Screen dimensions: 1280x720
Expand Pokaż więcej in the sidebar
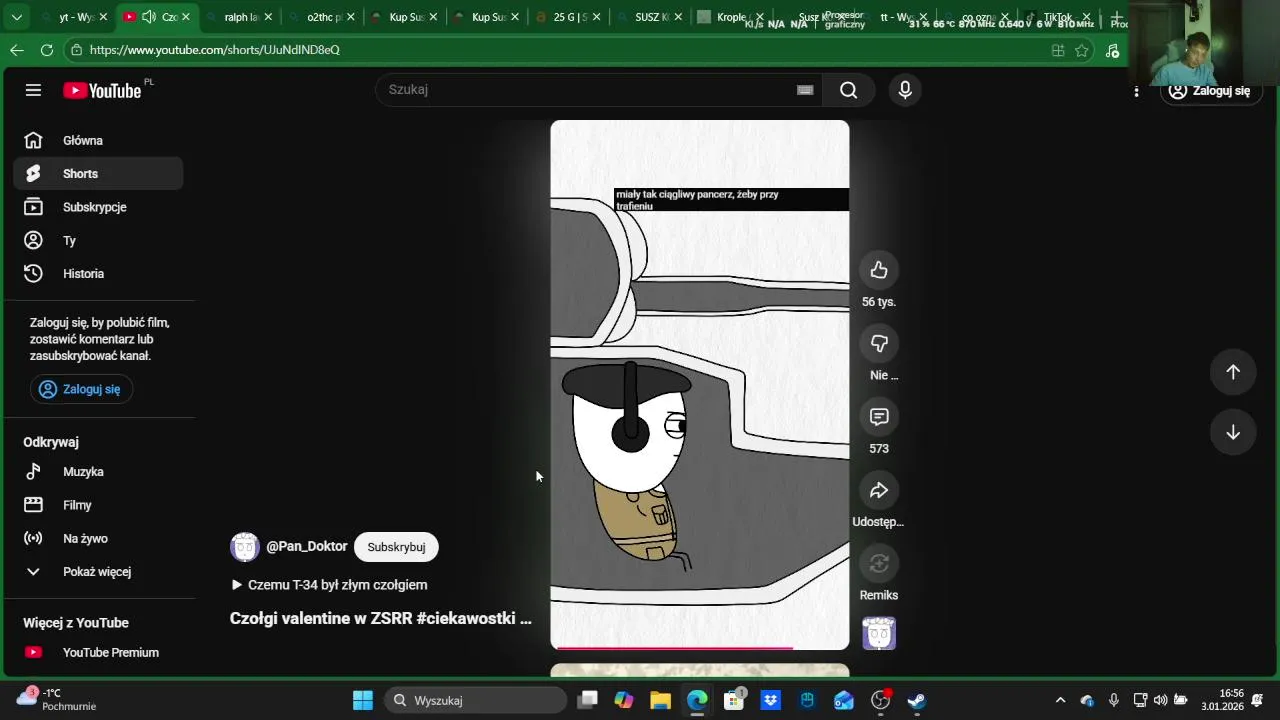(x=98, y=571)
